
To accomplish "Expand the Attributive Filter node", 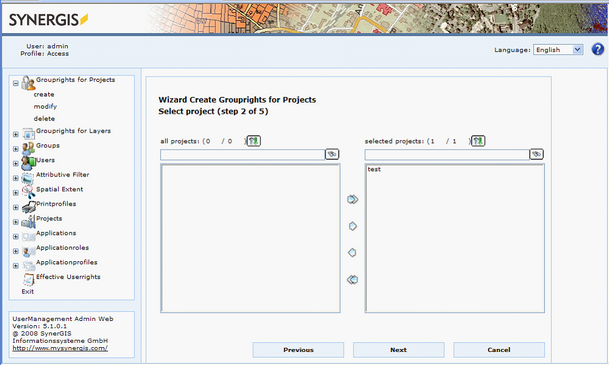I will click(16, 178).
